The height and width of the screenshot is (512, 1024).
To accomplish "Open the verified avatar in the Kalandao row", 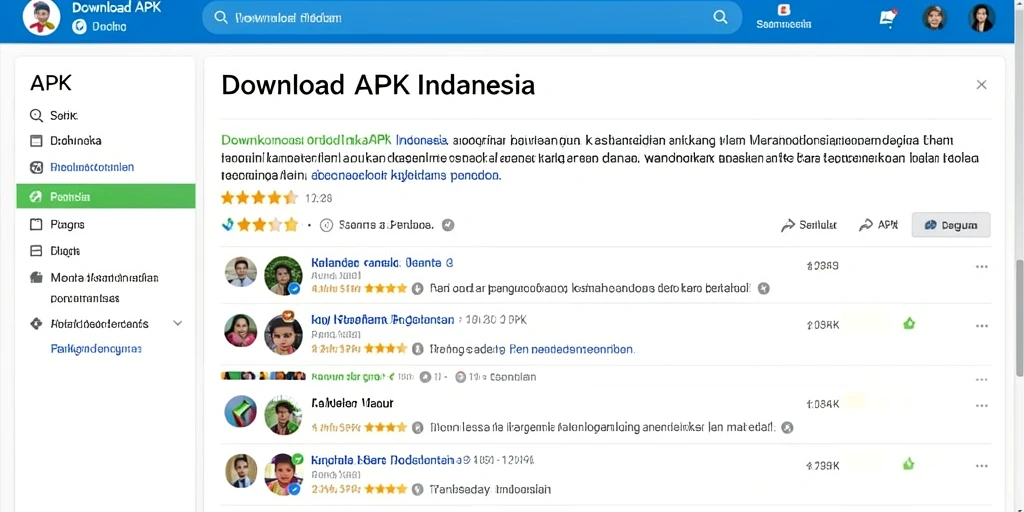I will pyautogui.click(x=283, y=275).
